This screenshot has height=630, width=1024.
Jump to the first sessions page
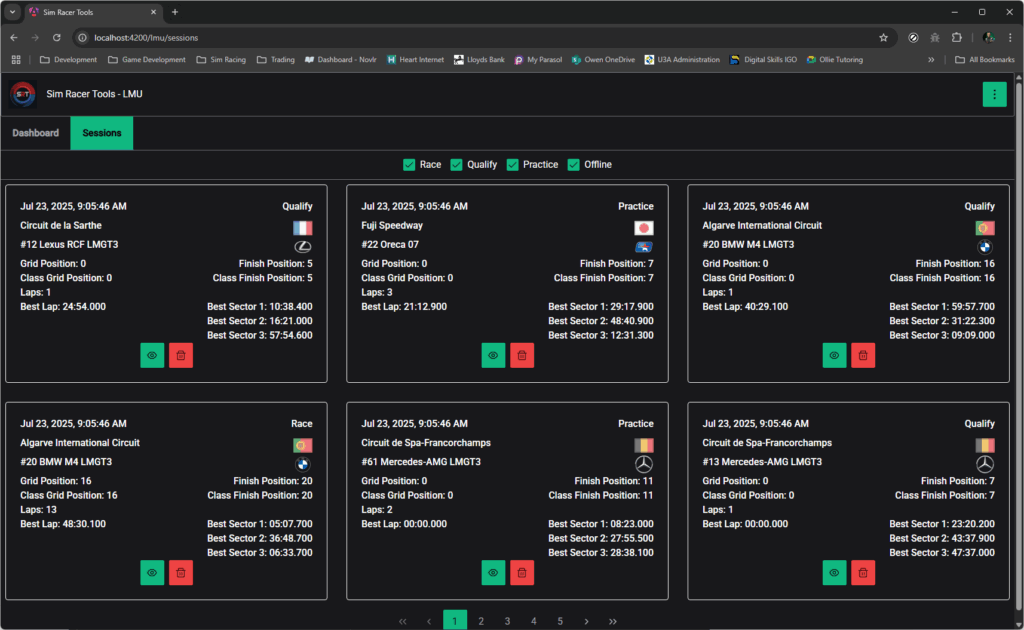(x=402, y=621)
